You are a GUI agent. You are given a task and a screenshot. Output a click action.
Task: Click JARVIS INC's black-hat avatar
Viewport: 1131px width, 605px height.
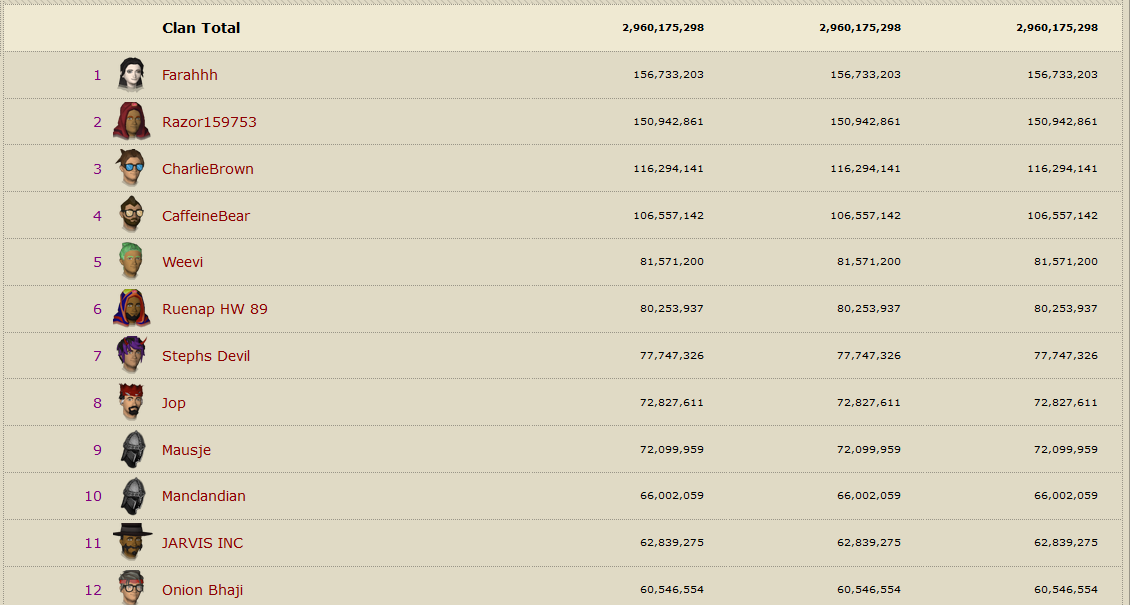pyautogui.click(x=131, y=543)
